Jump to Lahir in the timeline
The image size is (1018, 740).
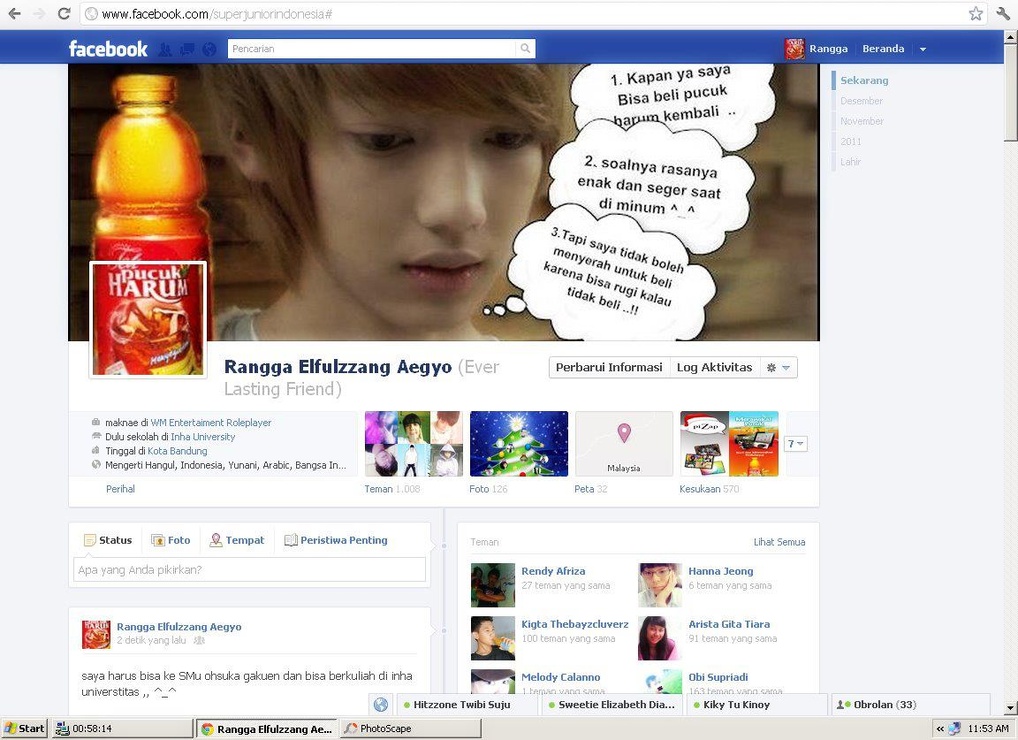tap(850, 162)
